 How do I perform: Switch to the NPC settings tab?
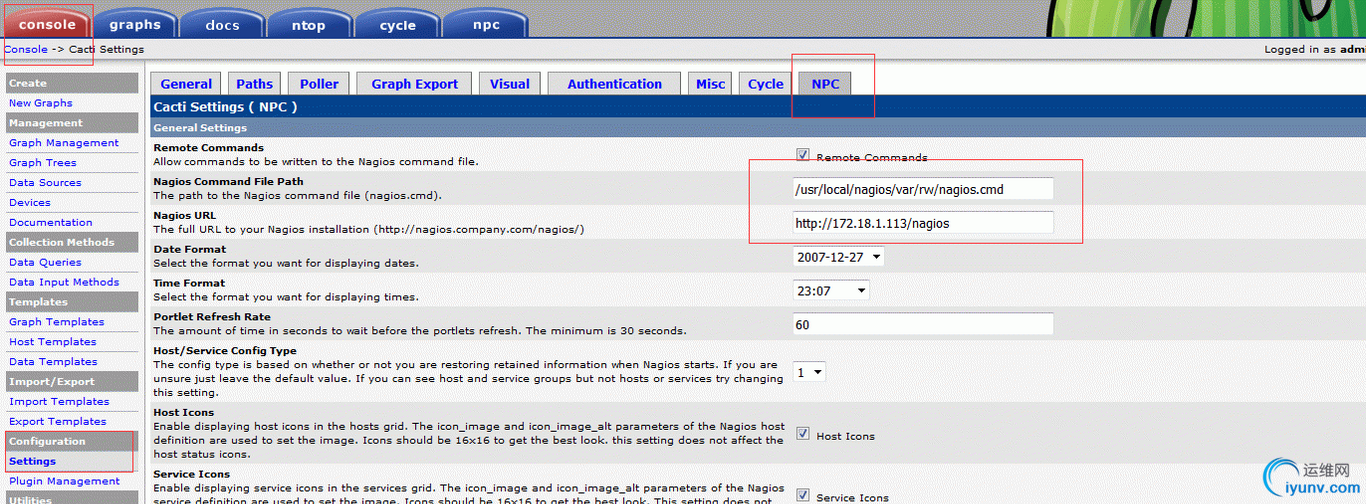[x=825, y=84]
